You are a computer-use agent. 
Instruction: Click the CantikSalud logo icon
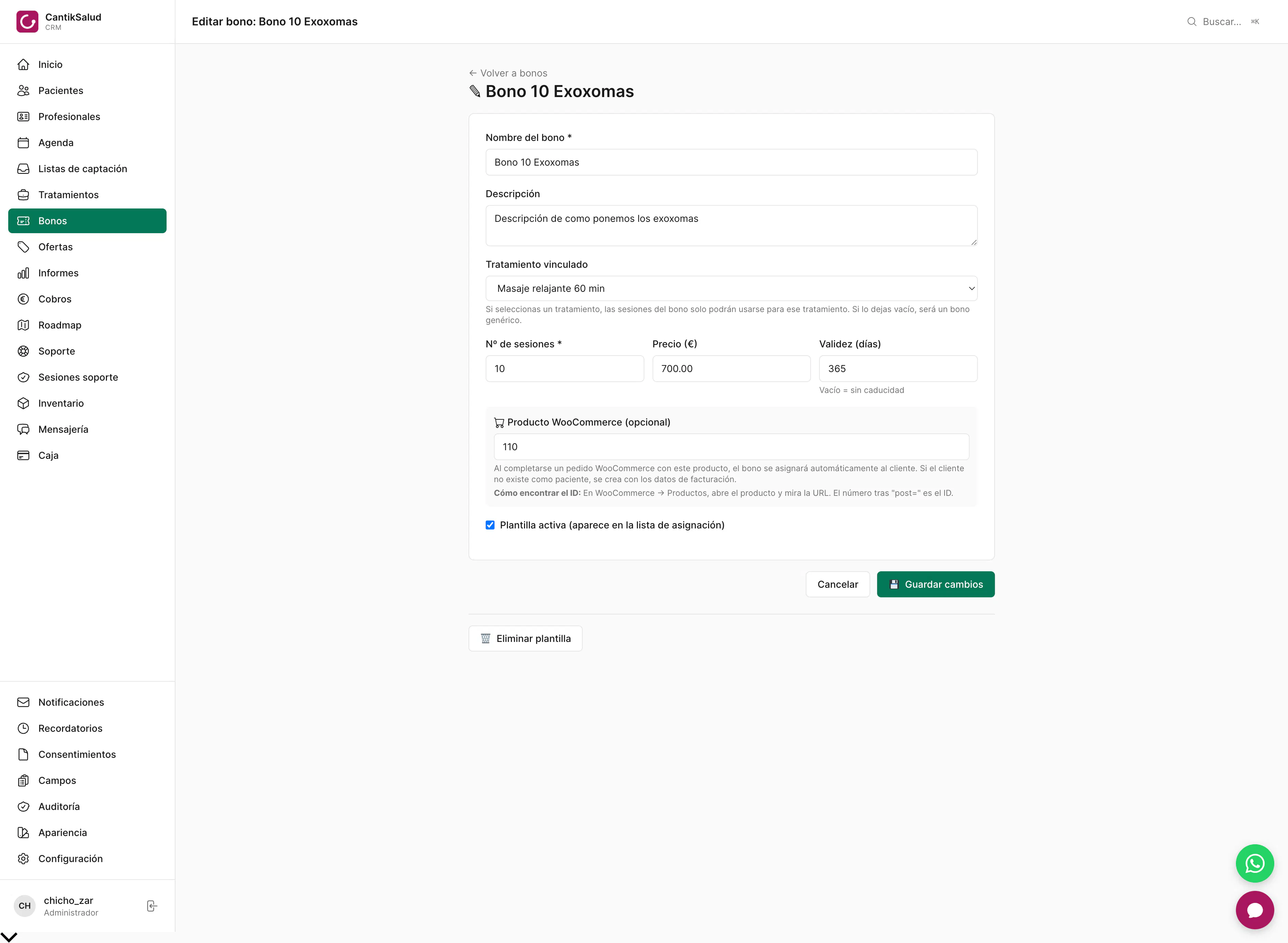click(27, 22)
